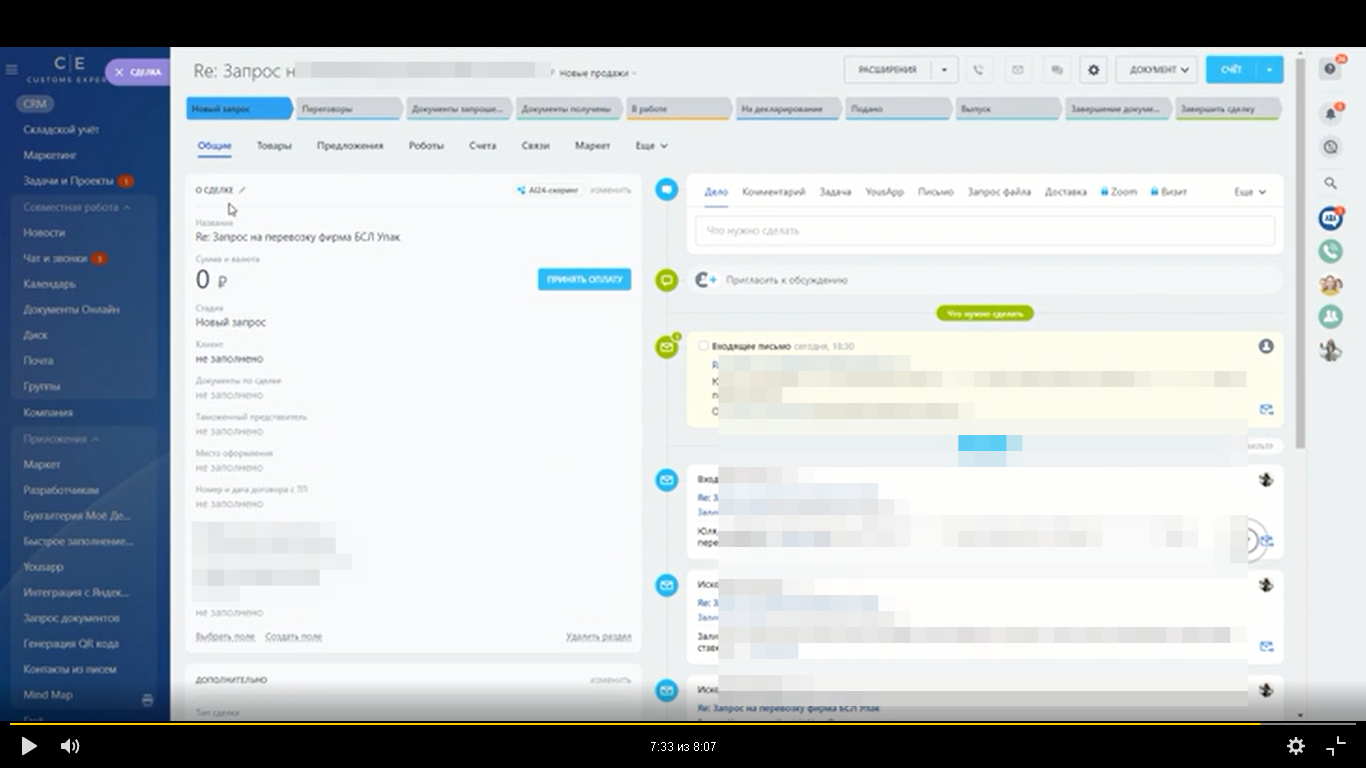Click the Пригласить к обсуждению field
Image resolution: width=1366 pixels, height=768 pixels.
coord(985,280)
